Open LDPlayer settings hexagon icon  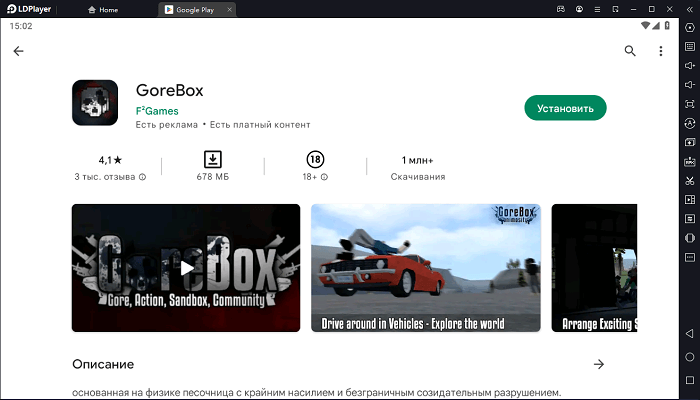690,28
